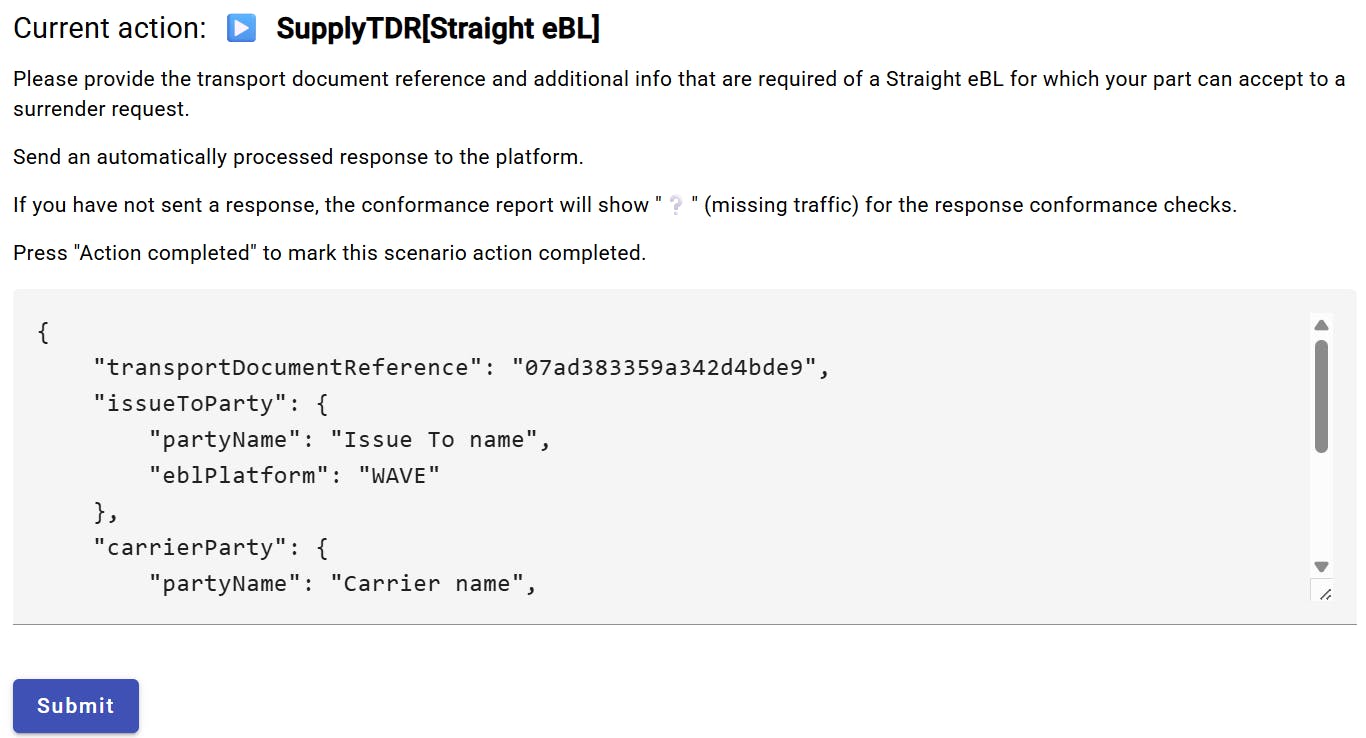This screenshot has height=738, width=1366.
Task: Click the textarea resize handle corner
Action: tap(1324, 593)
